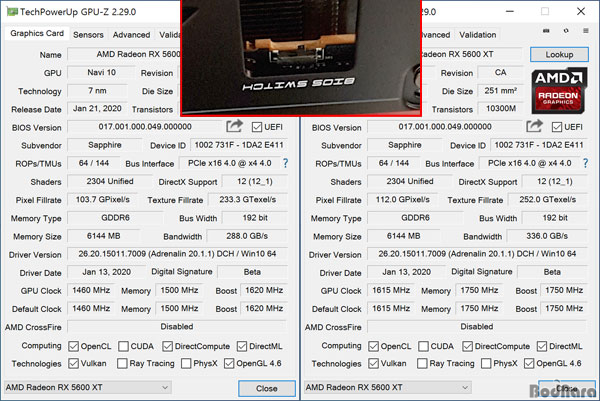
Task: Click AMD CrossFire Disabled field in left window
Action: (x=177, y=326)
